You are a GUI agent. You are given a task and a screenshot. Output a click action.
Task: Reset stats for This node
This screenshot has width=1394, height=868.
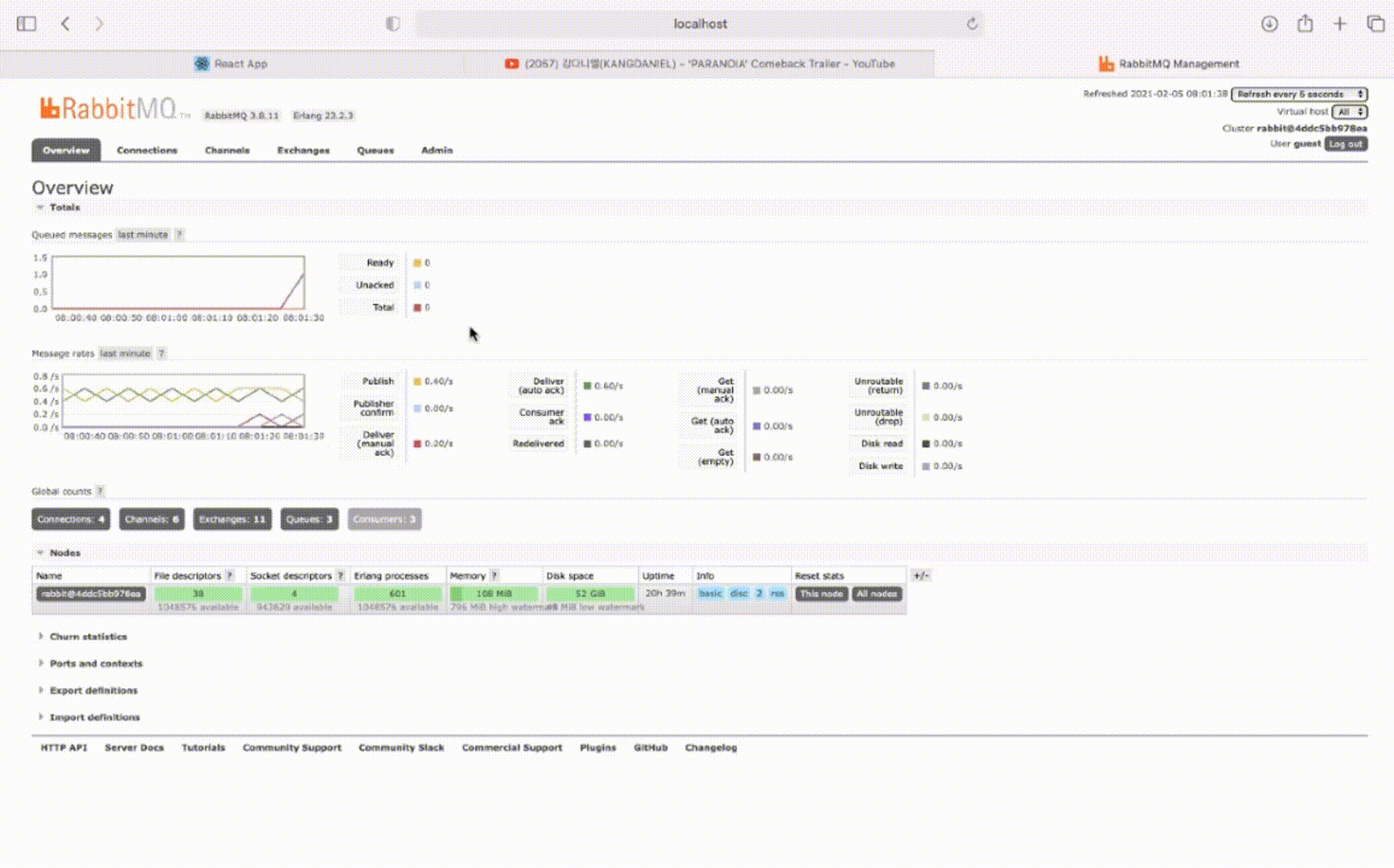tap(821, 593)
